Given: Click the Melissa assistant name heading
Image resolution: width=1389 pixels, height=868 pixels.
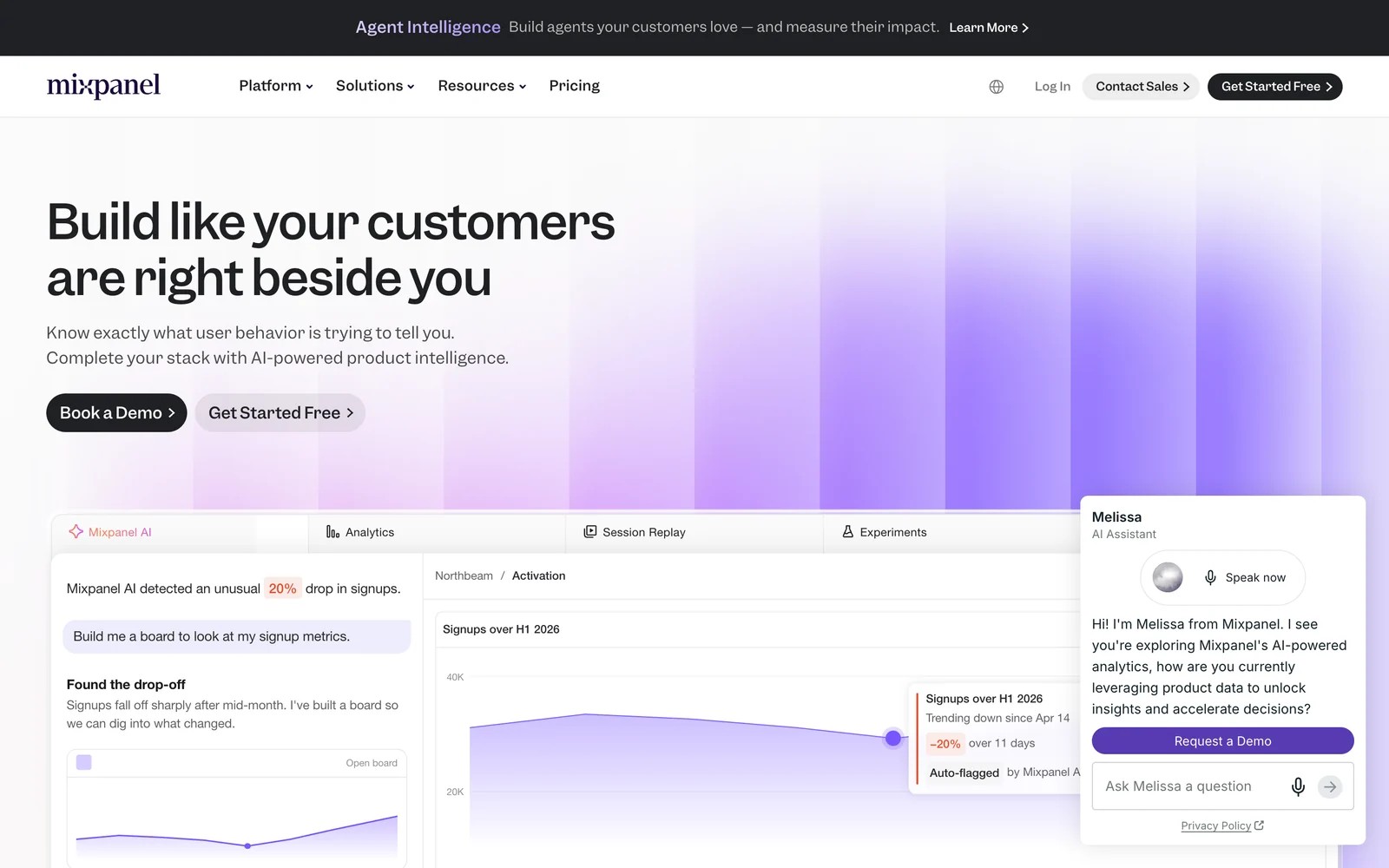Looking at the screenshot, I should (x=1116, y=517).
